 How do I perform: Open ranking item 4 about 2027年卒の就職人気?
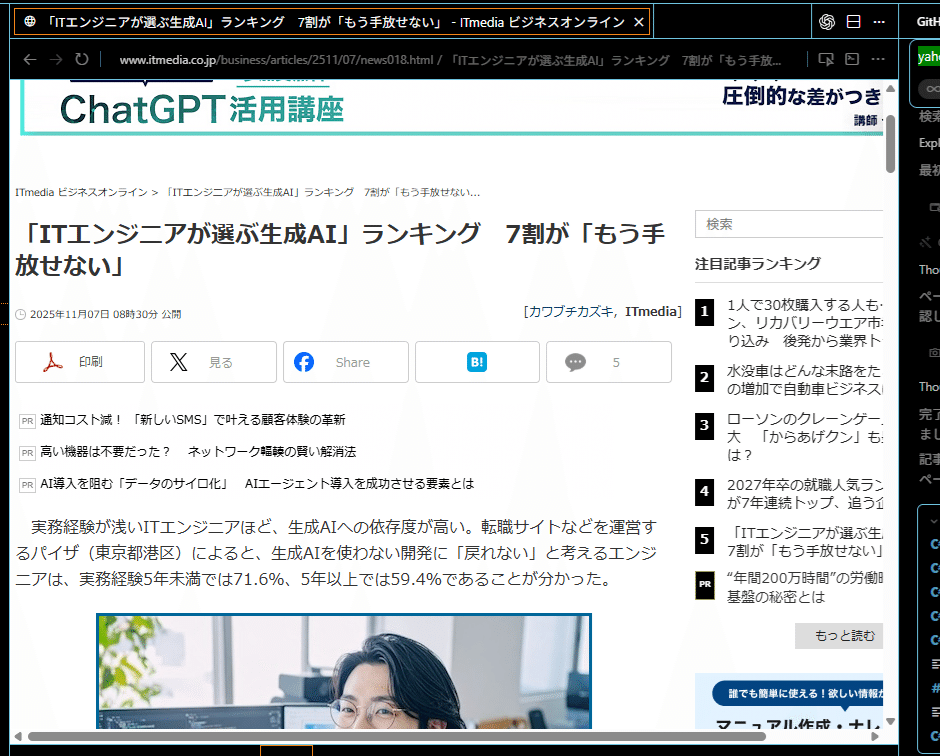point(805,493)
